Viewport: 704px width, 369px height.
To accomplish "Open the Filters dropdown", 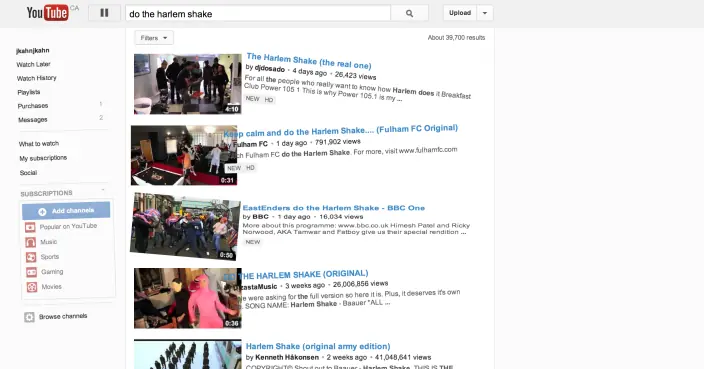I will 154,38.
